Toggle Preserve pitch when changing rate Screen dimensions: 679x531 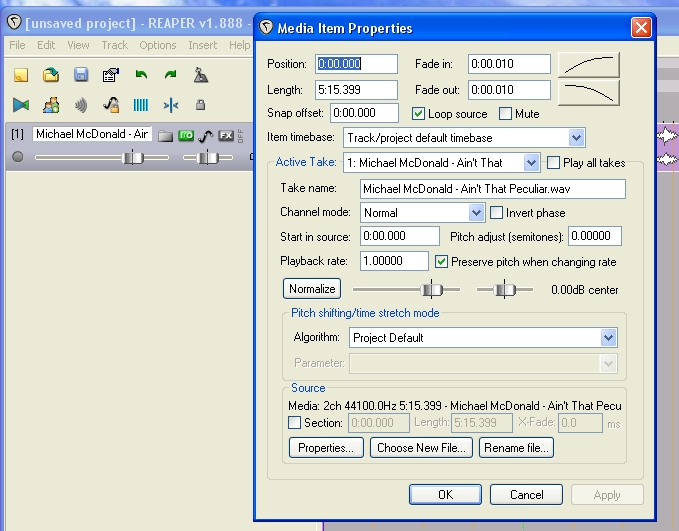pyautogui.click(x=441, y=262)
